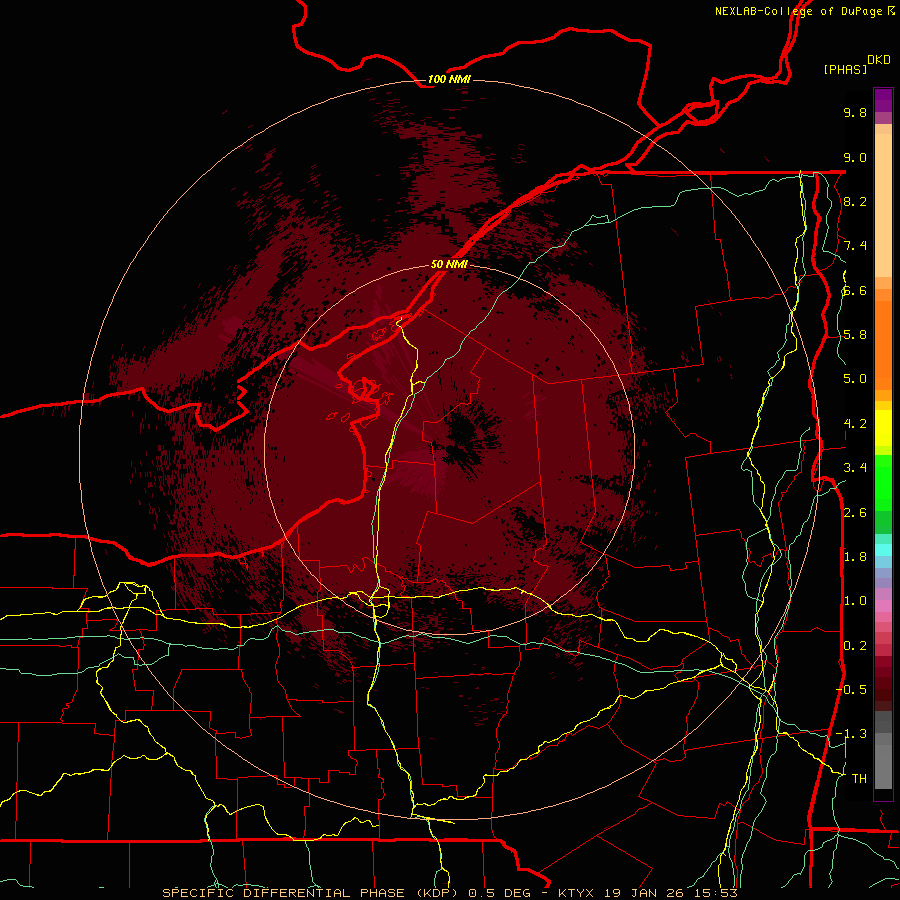Click the 8.2 legend value
Image resolution: width=900 pixels, height=900 pixels.
point(855,201)
